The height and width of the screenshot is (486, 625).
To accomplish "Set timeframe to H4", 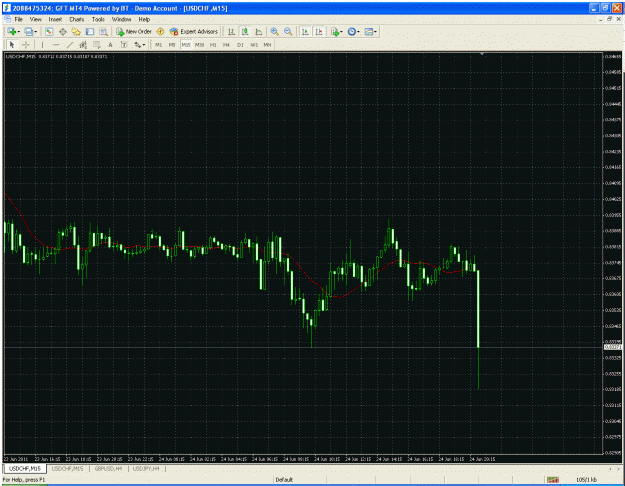I will tap(226, 45).
